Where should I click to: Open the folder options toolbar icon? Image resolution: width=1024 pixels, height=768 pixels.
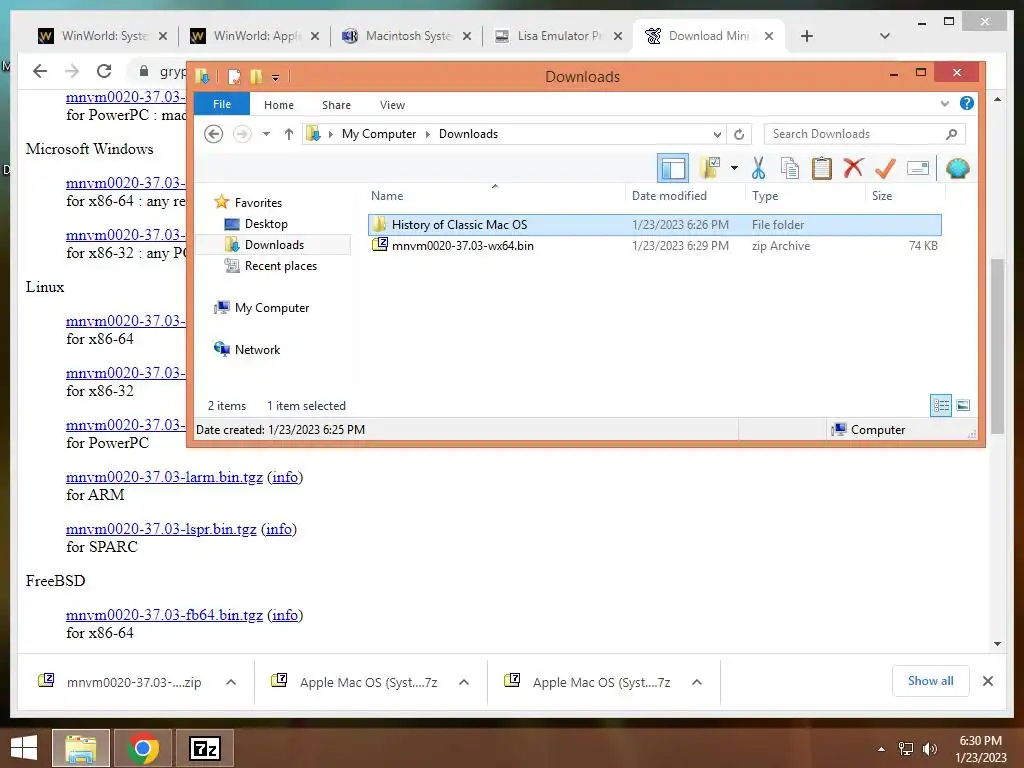710,168
